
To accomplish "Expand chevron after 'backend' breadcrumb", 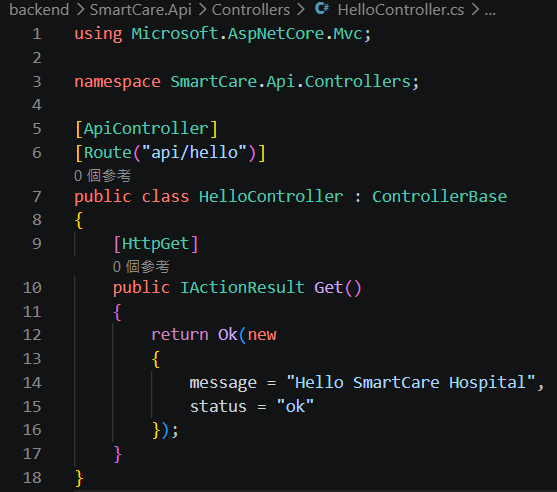I will [80, 10].
